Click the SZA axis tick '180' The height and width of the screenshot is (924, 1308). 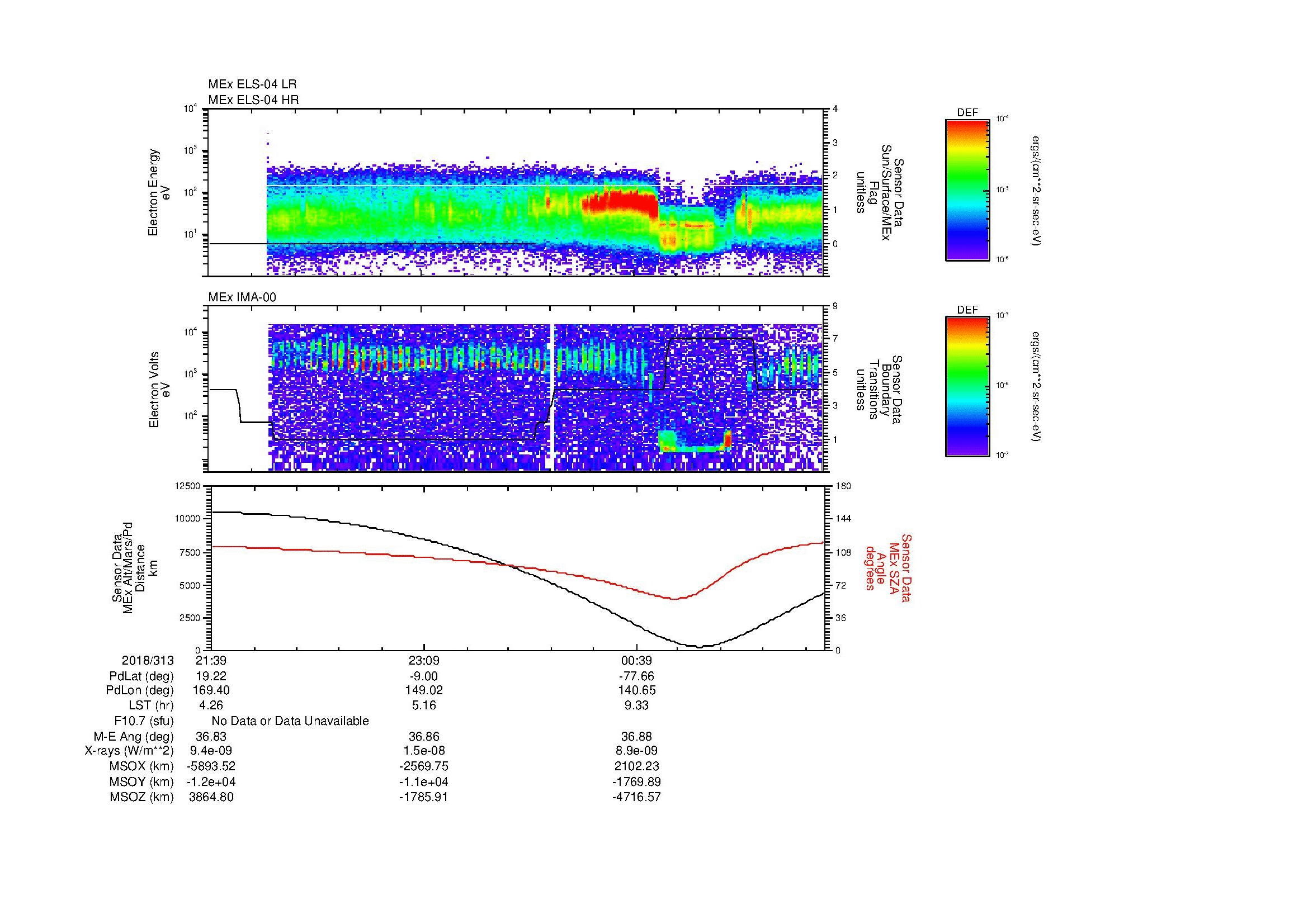pyautogui.click(x=843, y=486)
